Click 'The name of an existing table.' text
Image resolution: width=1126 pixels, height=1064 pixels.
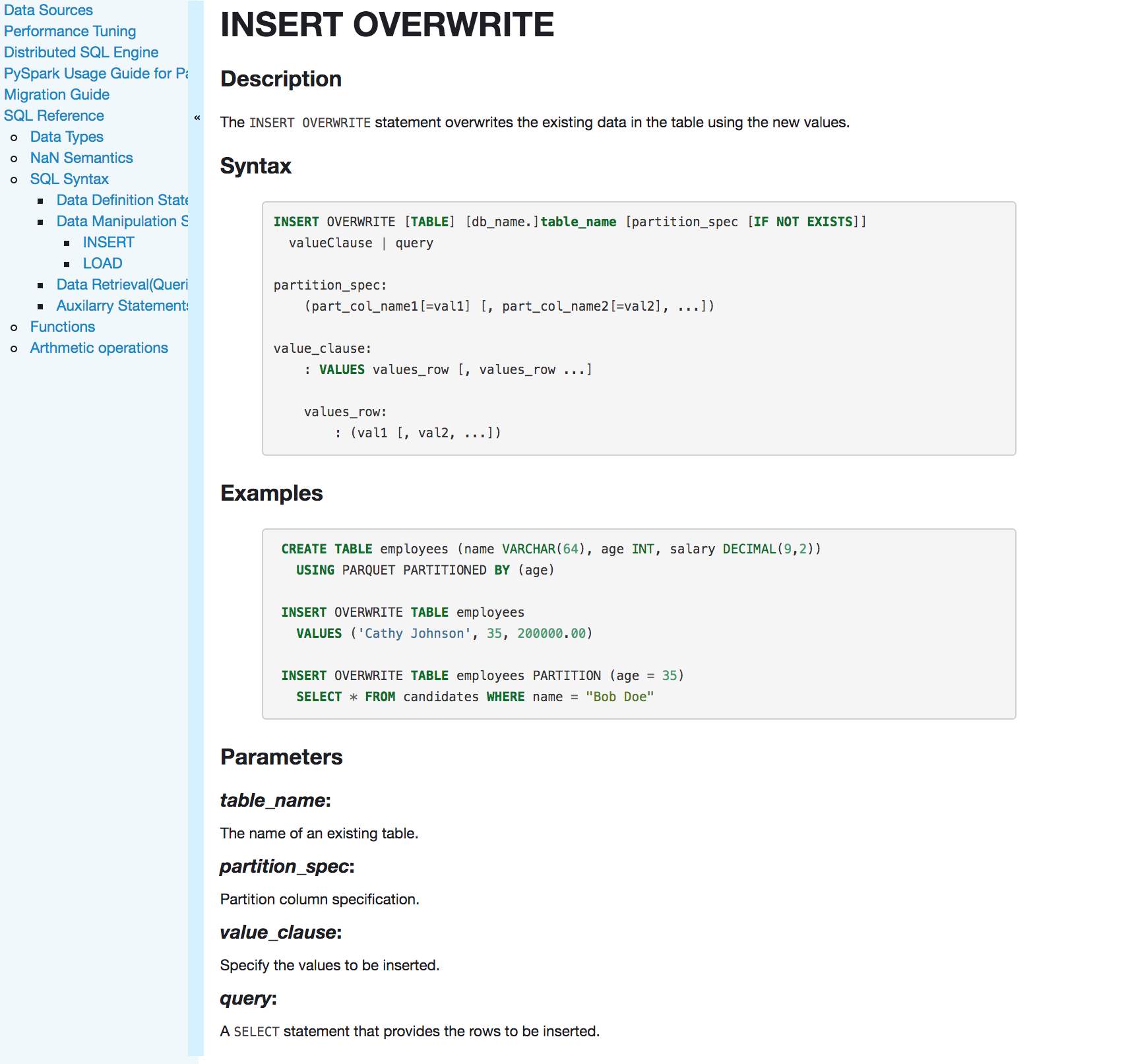(x=319, y=833)
